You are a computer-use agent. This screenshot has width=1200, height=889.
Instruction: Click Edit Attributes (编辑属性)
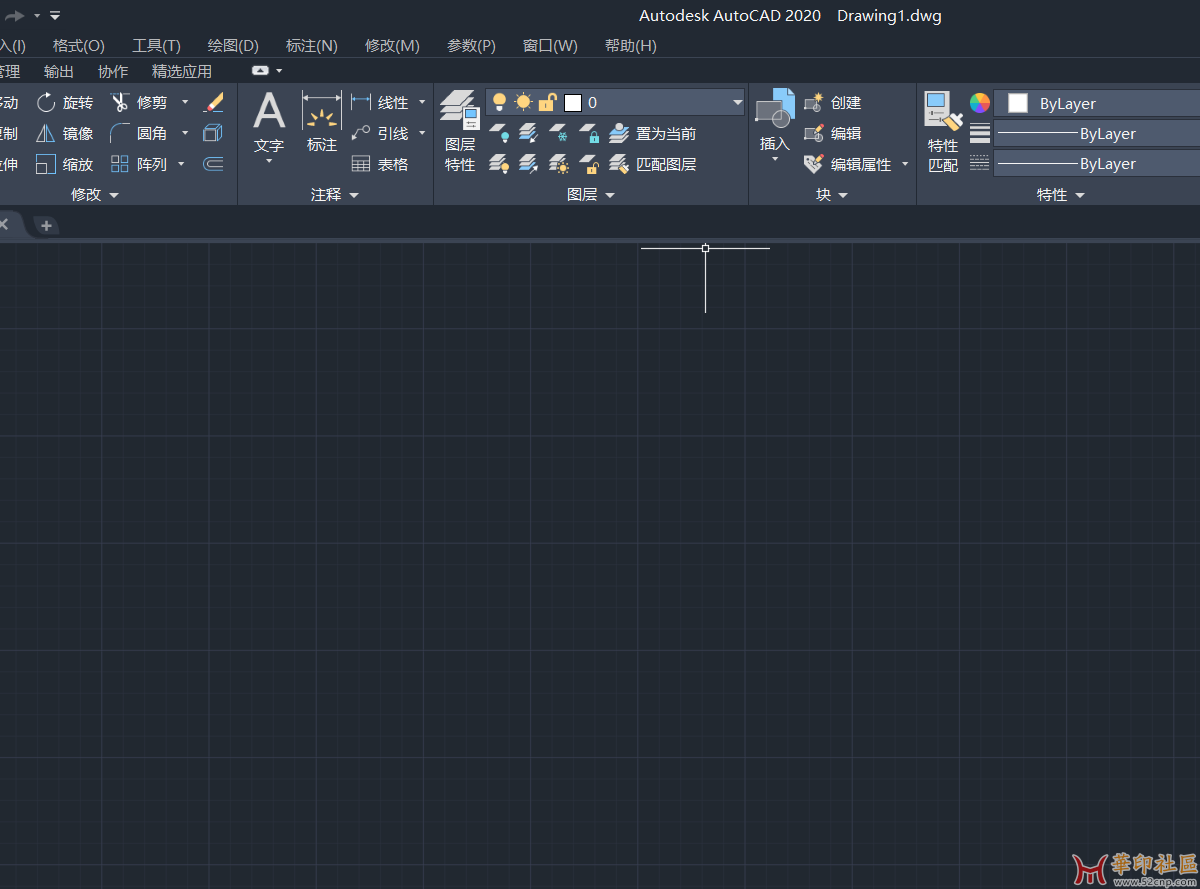point(848,164)
